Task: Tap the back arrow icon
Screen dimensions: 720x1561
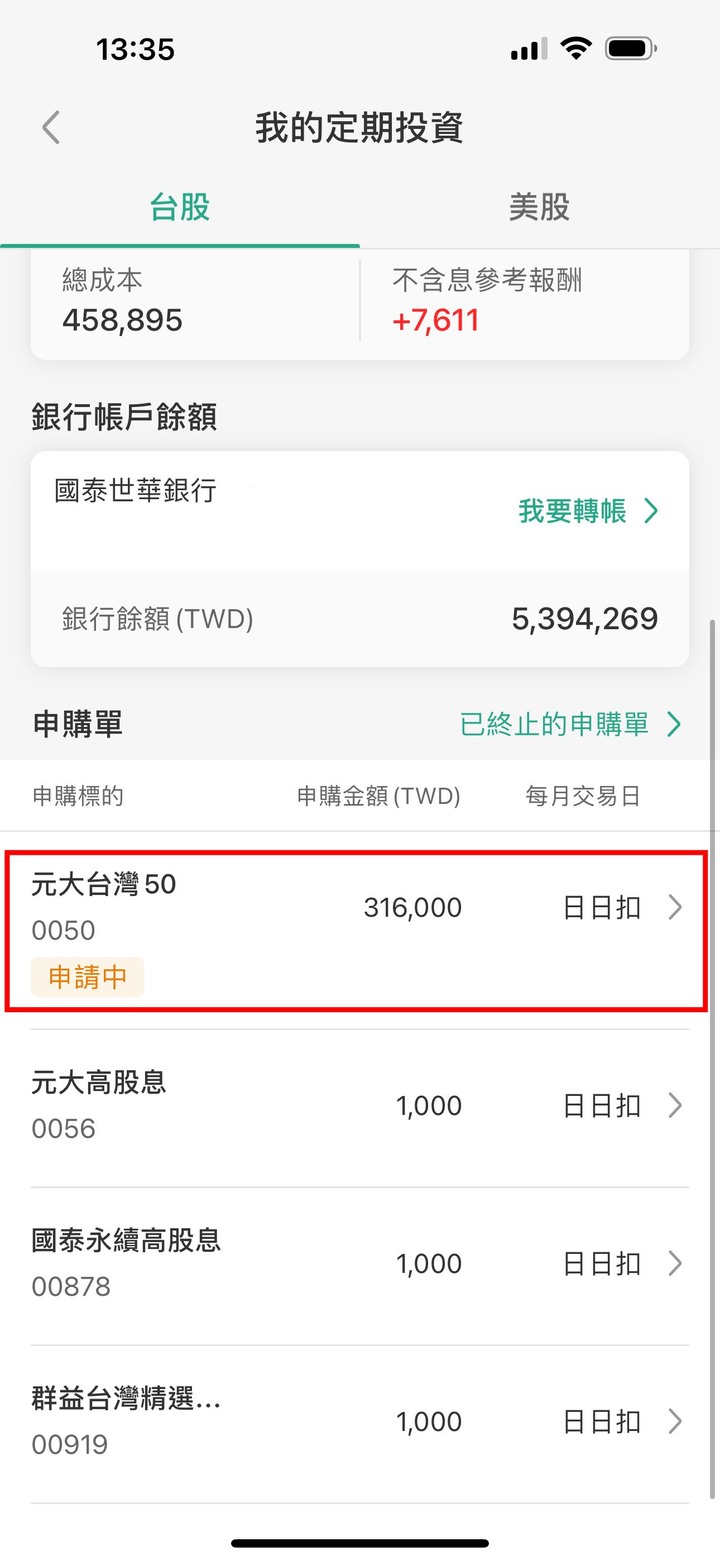Action: pos(51,128)
